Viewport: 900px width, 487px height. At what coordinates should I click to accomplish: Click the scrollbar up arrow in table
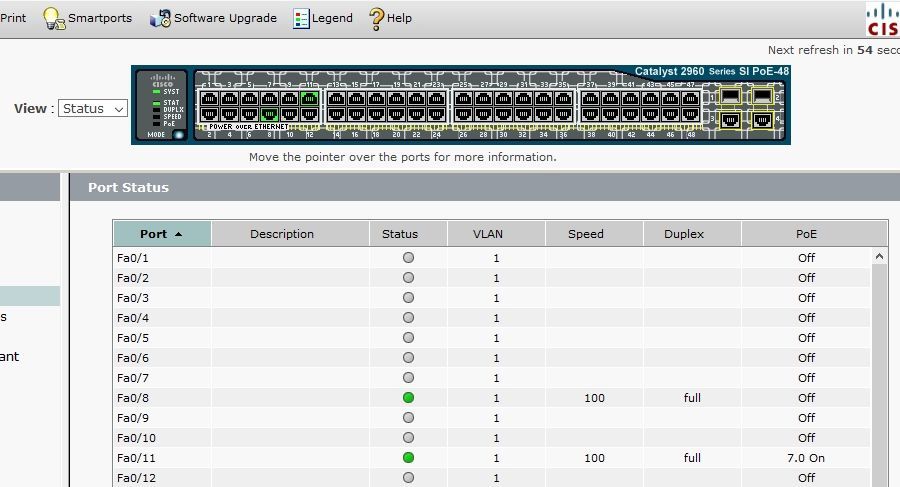pyautogui.click(x=879, y=257)
